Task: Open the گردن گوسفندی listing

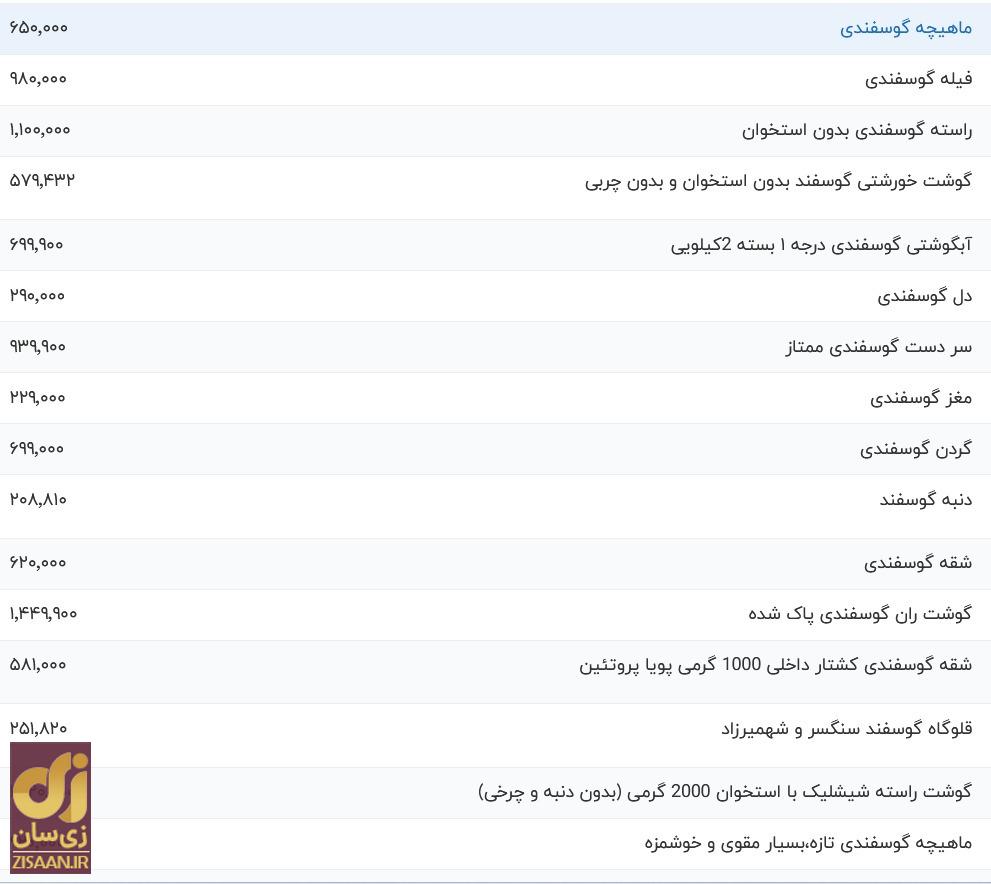Action: pyautogui.click(x=915, y=448)
